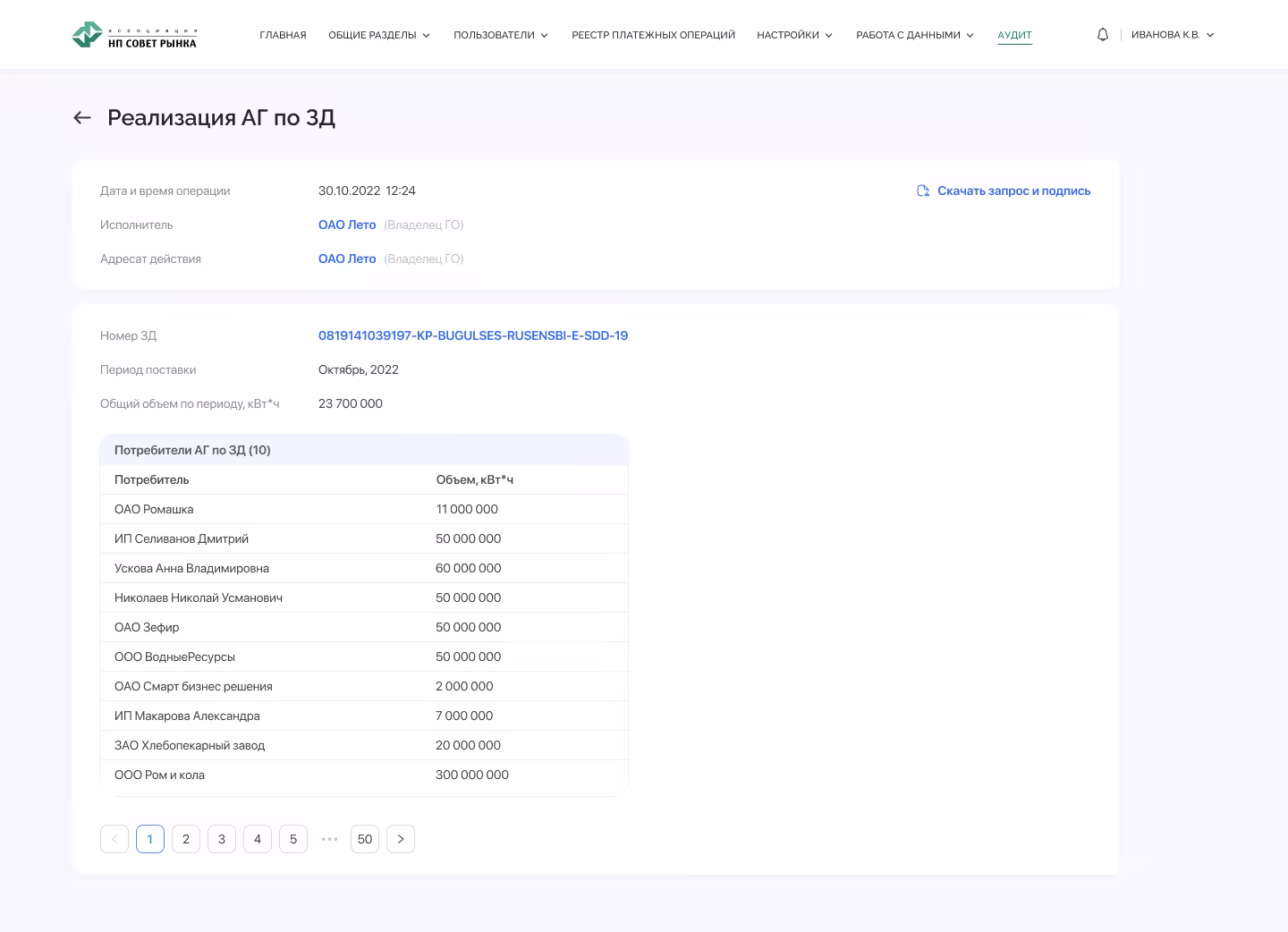The width and height of the screenshot is (1288, 932).
Task: Click the back arrow beside the page title
Action: point(82,118)
